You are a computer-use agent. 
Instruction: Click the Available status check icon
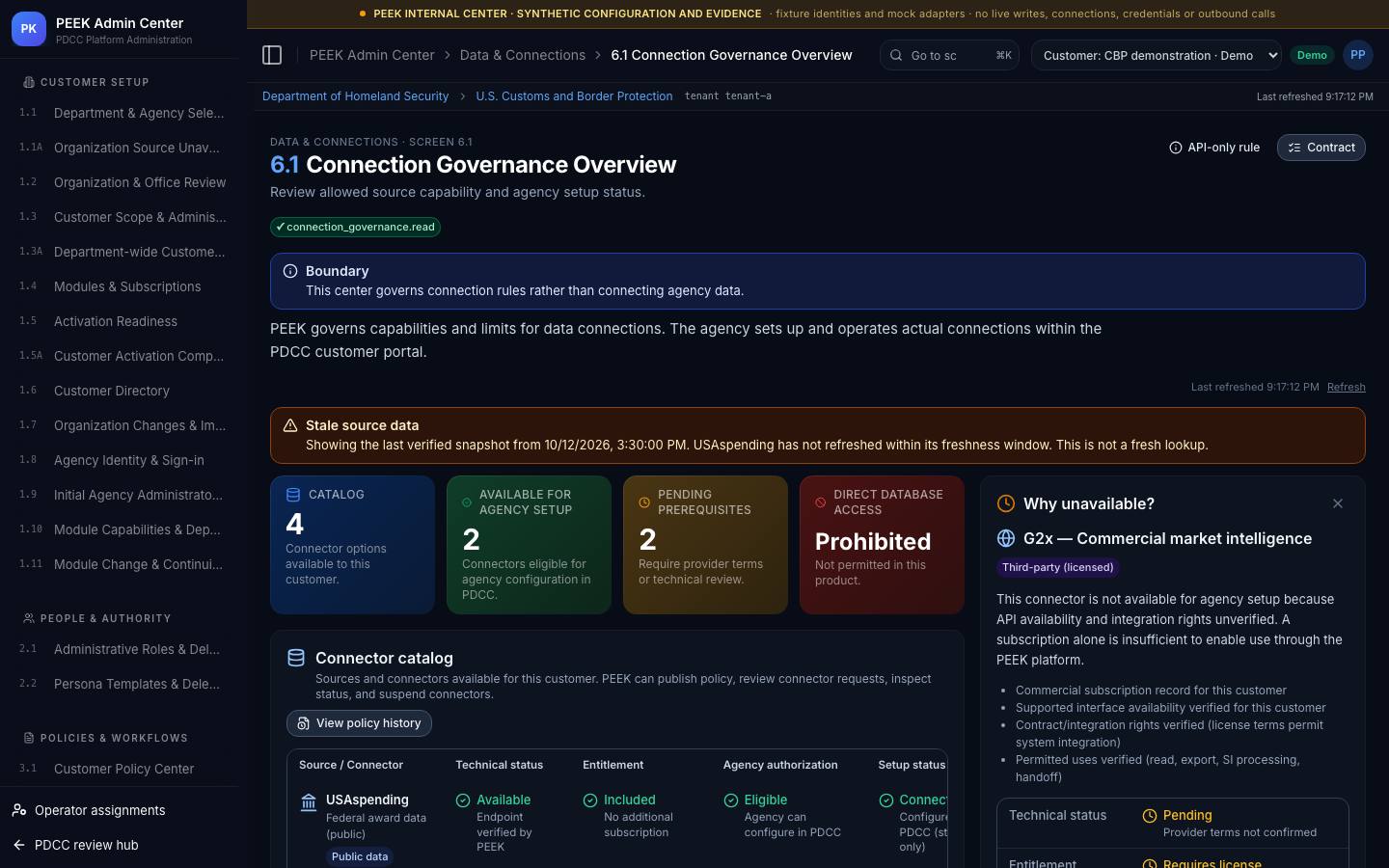463,800
